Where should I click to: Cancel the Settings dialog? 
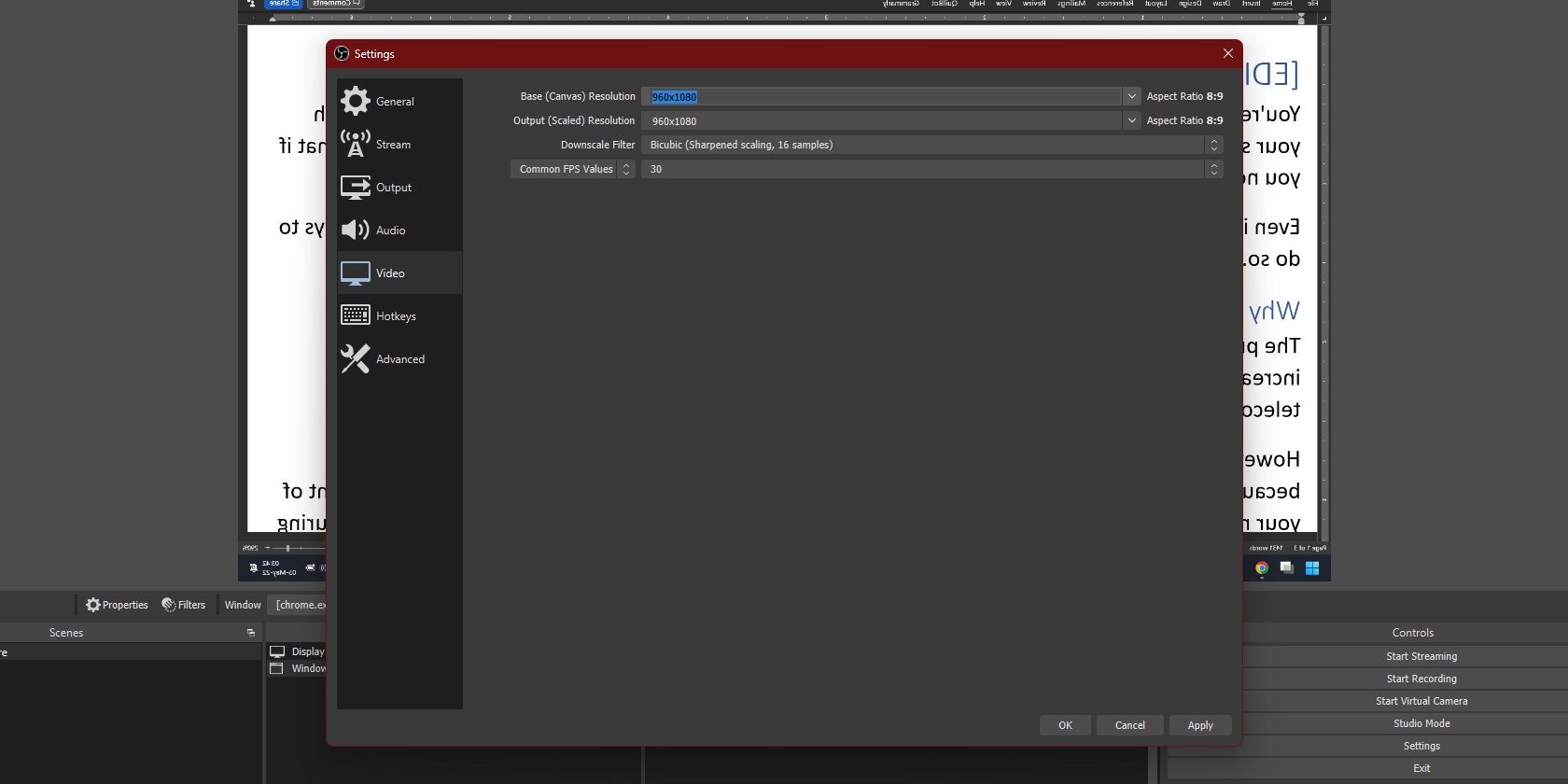click(1129, 725)
